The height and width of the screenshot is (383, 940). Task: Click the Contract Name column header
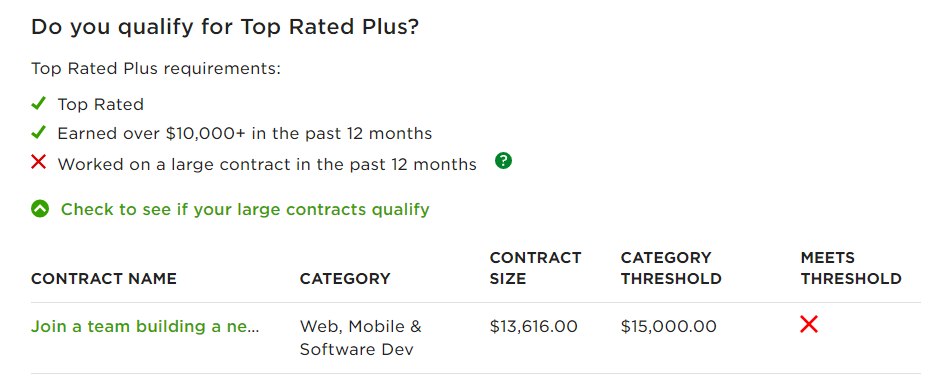pyautogui.click(x=104, y=279)
